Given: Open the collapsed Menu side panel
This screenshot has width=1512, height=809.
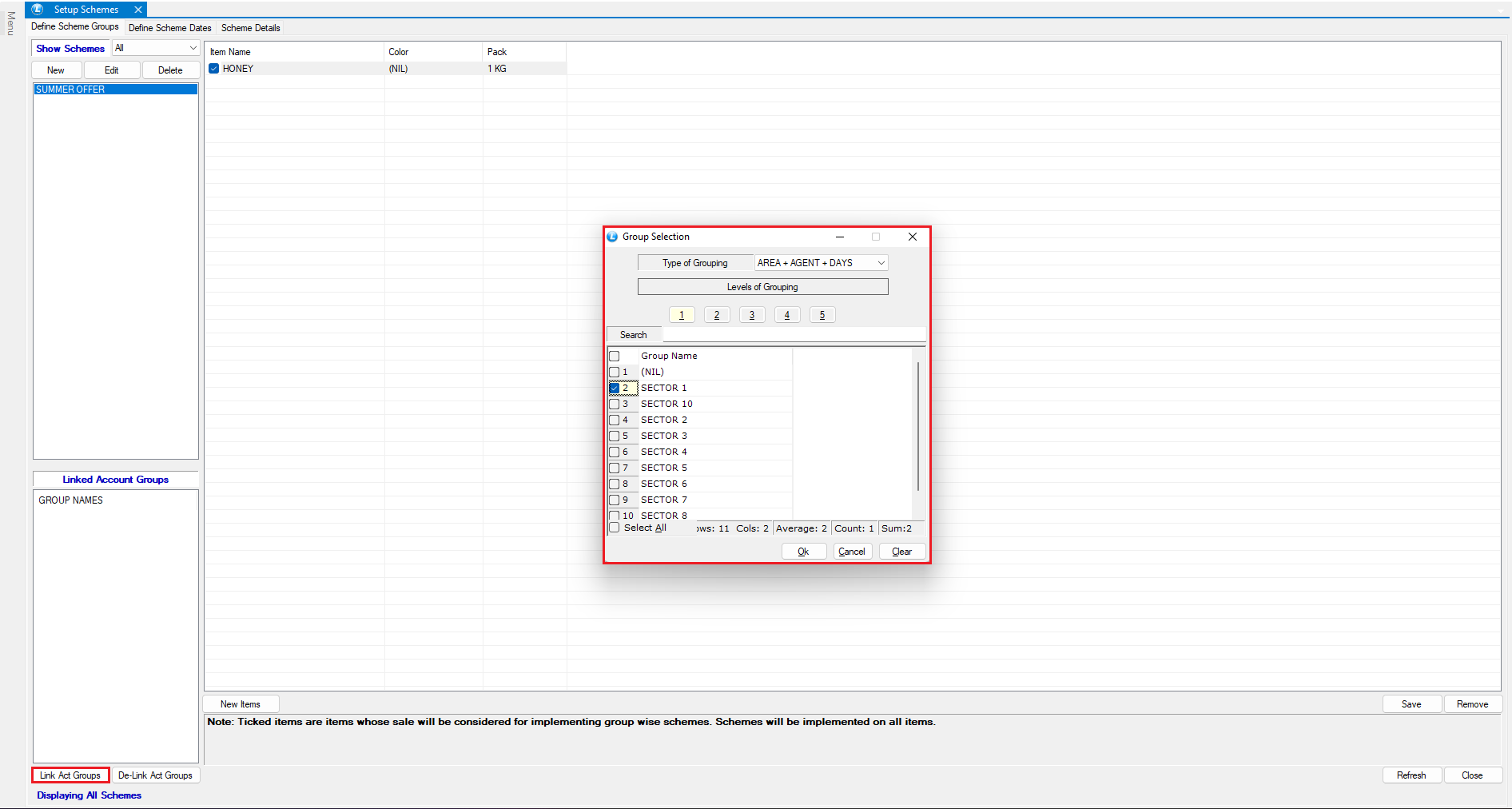Looking at the screenshot, I should (x=10, y=24).
